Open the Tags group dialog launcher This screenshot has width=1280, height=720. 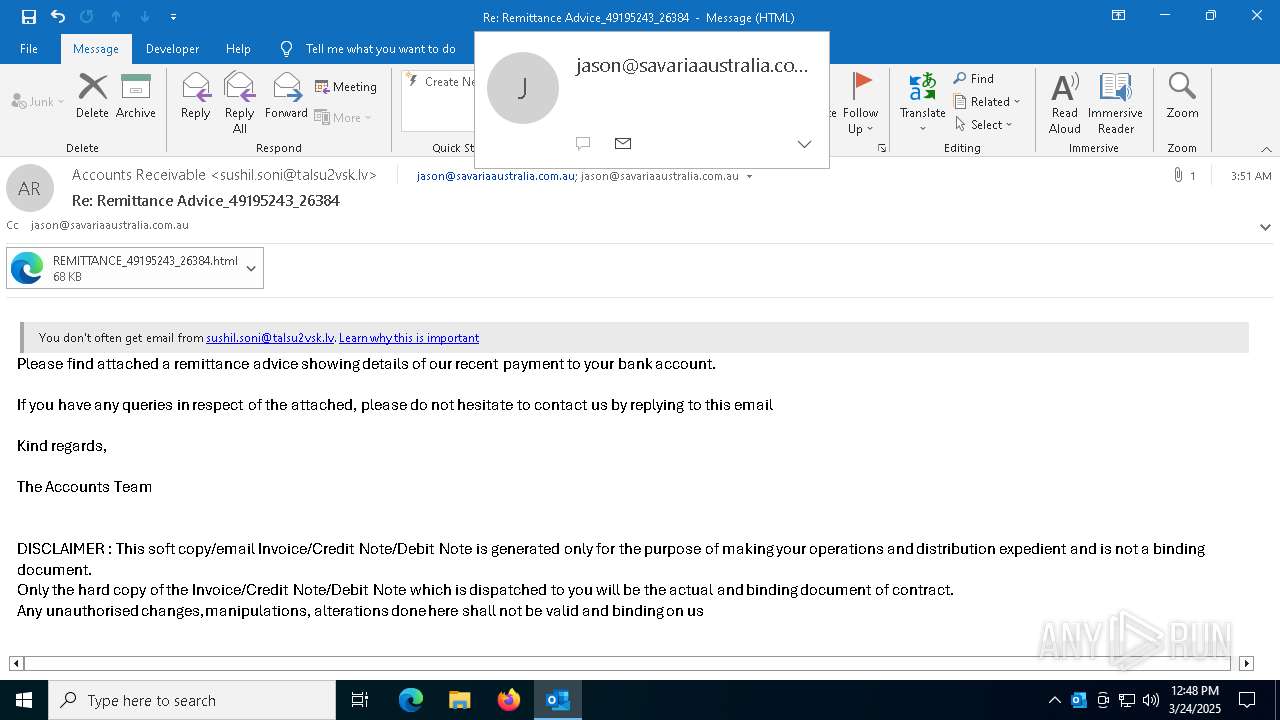pos(882,148)
